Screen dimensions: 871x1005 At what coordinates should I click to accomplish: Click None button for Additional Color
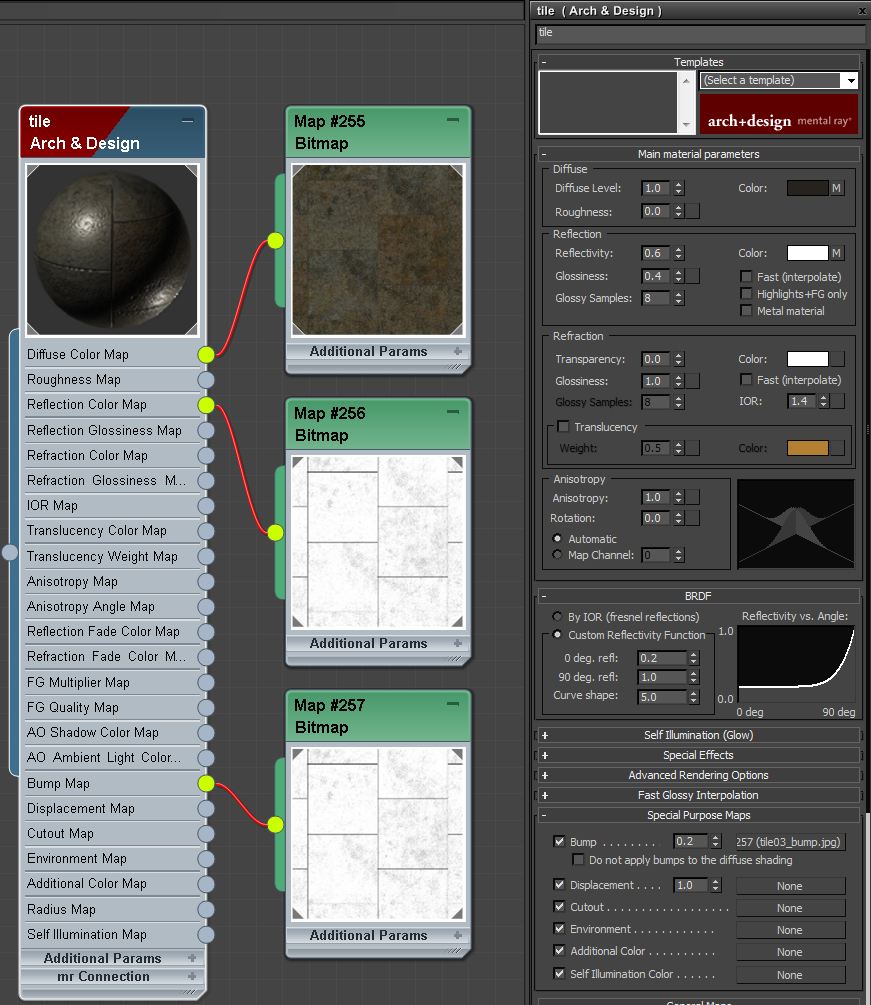coord(790,952)
